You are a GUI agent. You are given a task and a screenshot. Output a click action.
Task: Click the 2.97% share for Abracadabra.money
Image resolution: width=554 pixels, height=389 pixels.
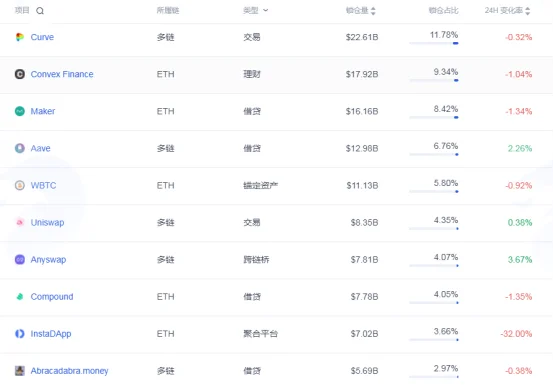coord(446,369)
